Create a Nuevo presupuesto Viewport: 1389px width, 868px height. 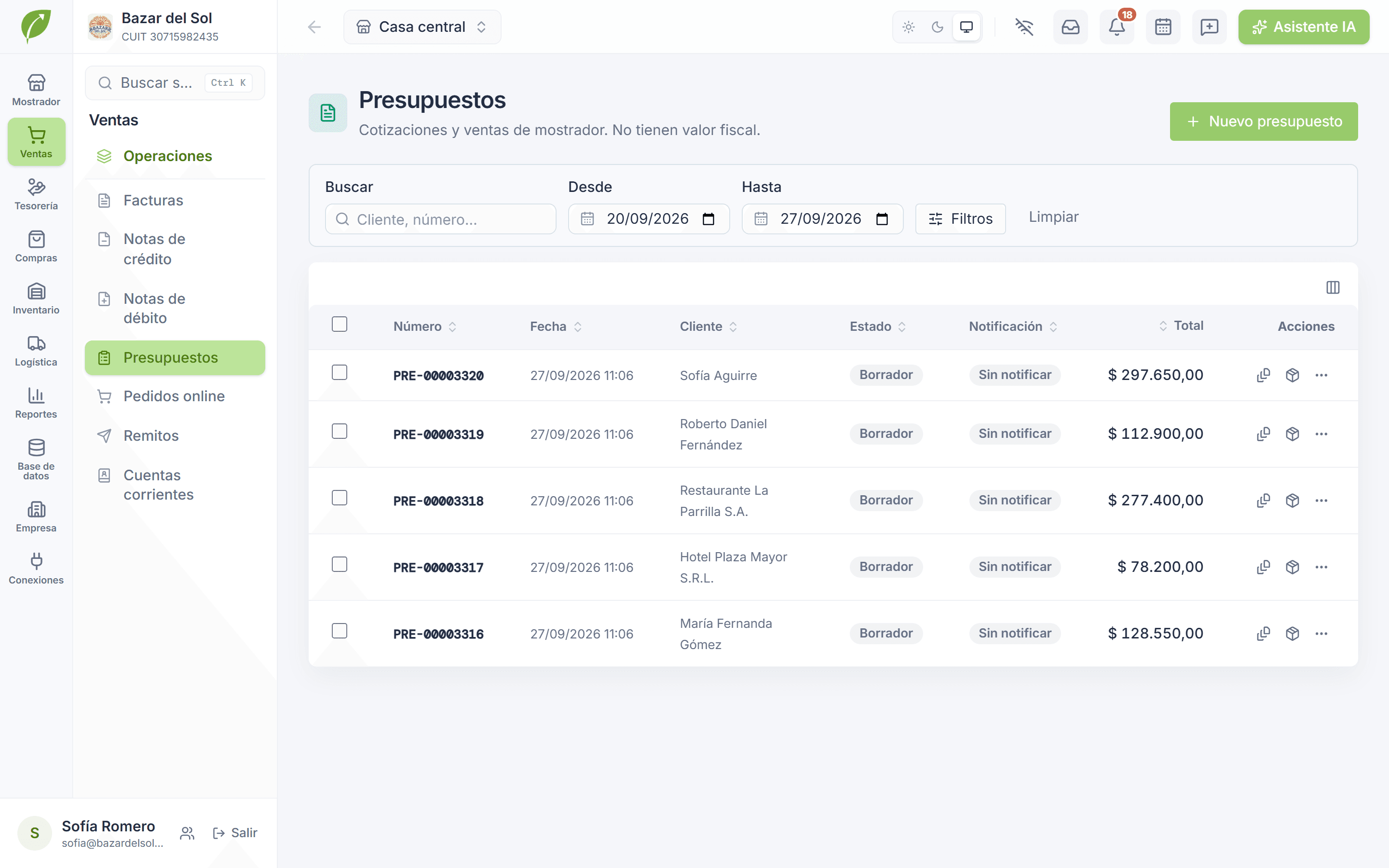pos(1264,121)
